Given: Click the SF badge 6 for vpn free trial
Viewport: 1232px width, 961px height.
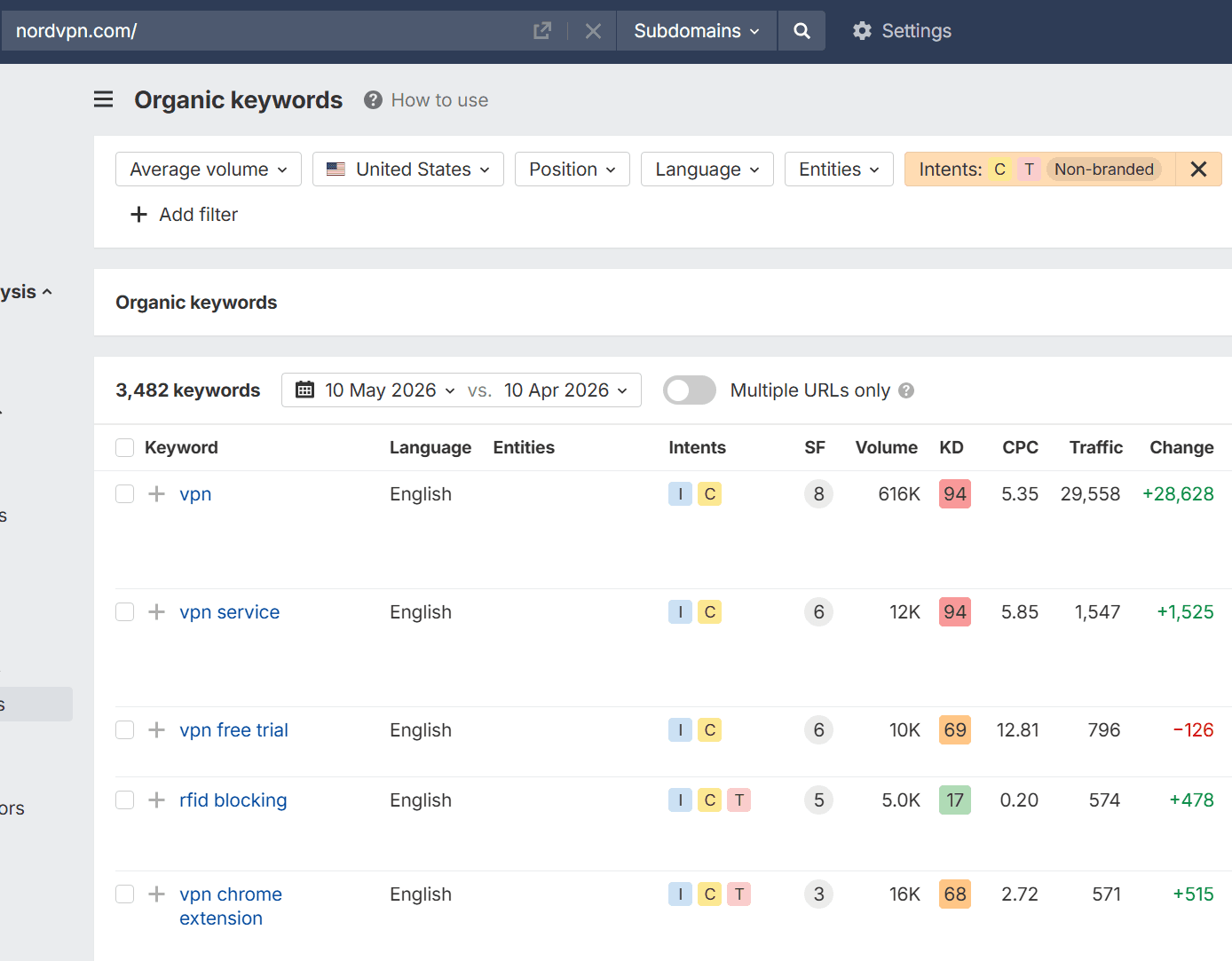Looking at the screenshot, I should point(818,730).
